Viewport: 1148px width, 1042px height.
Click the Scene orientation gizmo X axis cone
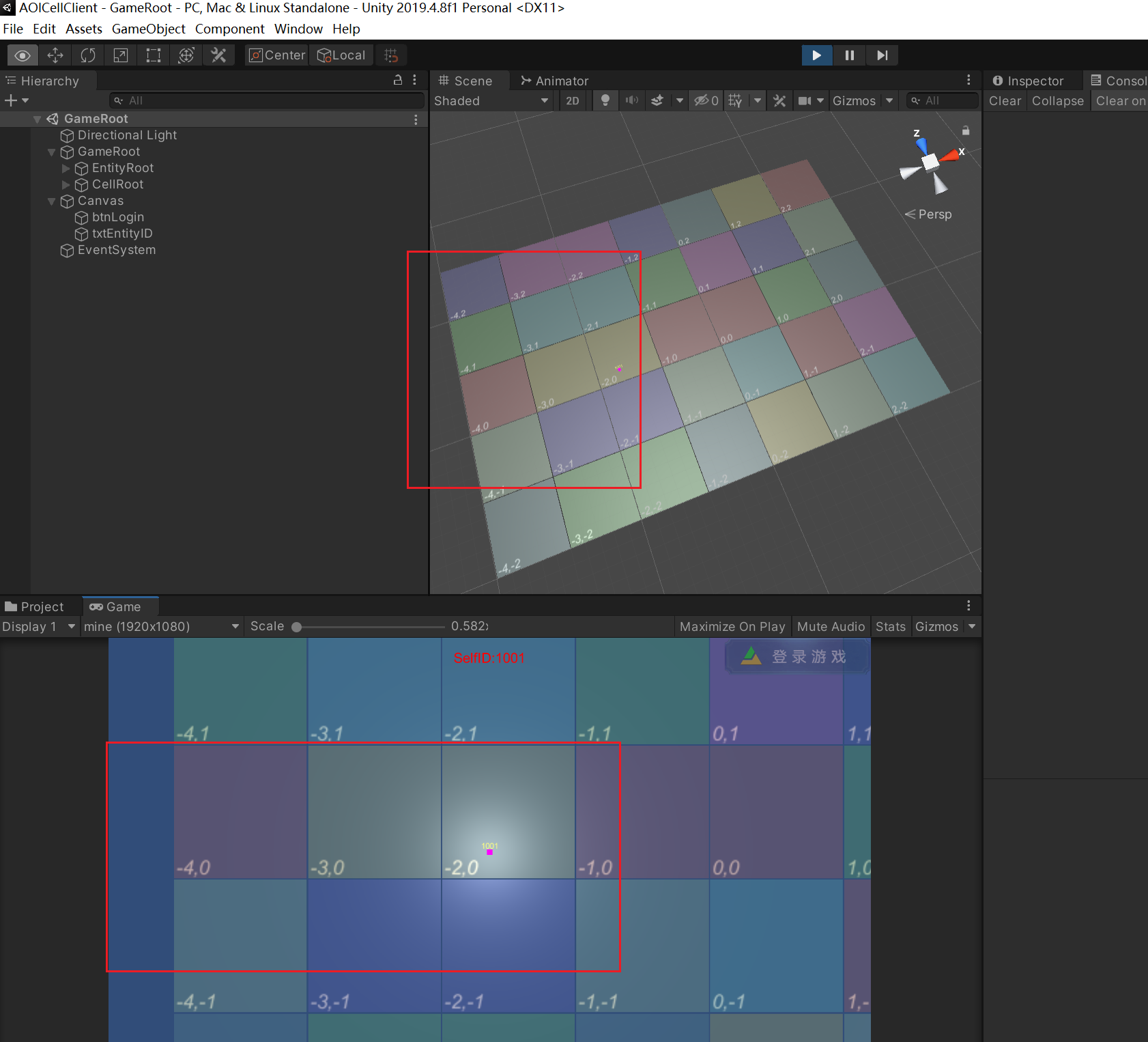[x=951, y=156]
